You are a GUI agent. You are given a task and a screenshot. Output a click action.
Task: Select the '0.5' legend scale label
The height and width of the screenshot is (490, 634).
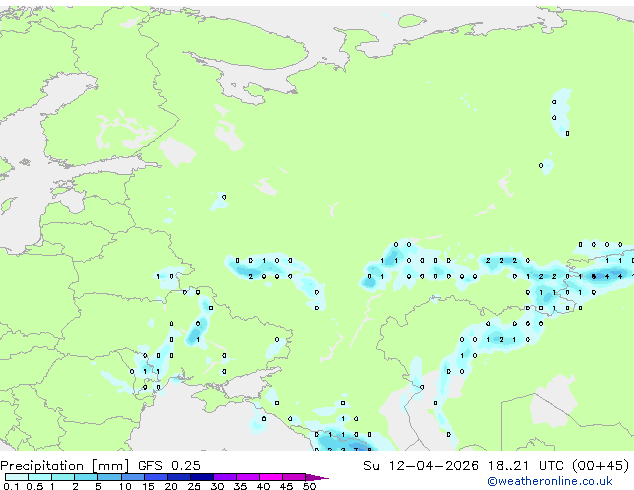coord(34,486)
